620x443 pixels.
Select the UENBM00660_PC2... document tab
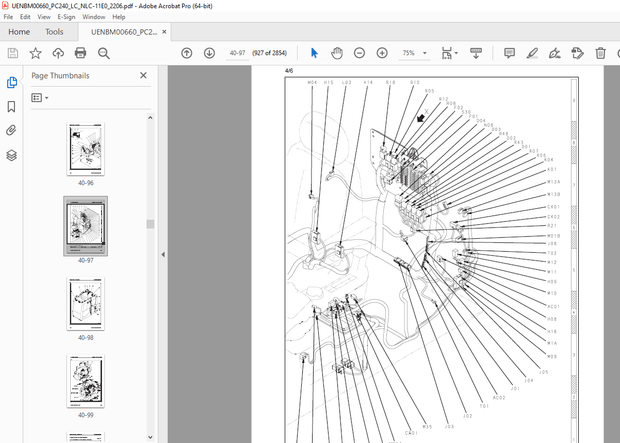click(x=124, y=32)
